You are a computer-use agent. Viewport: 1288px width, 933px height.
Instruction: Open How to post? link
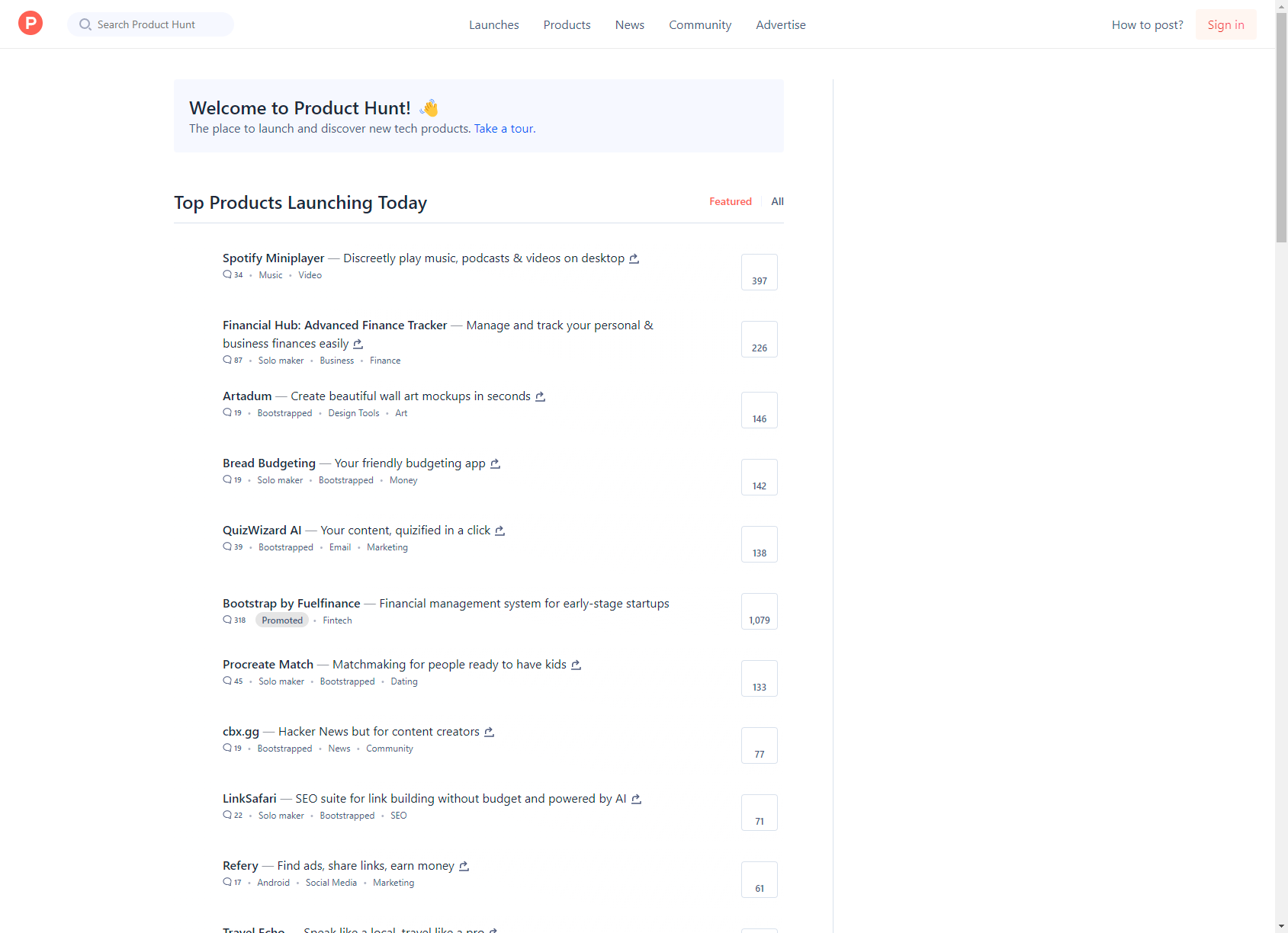tap(1147, 24)
